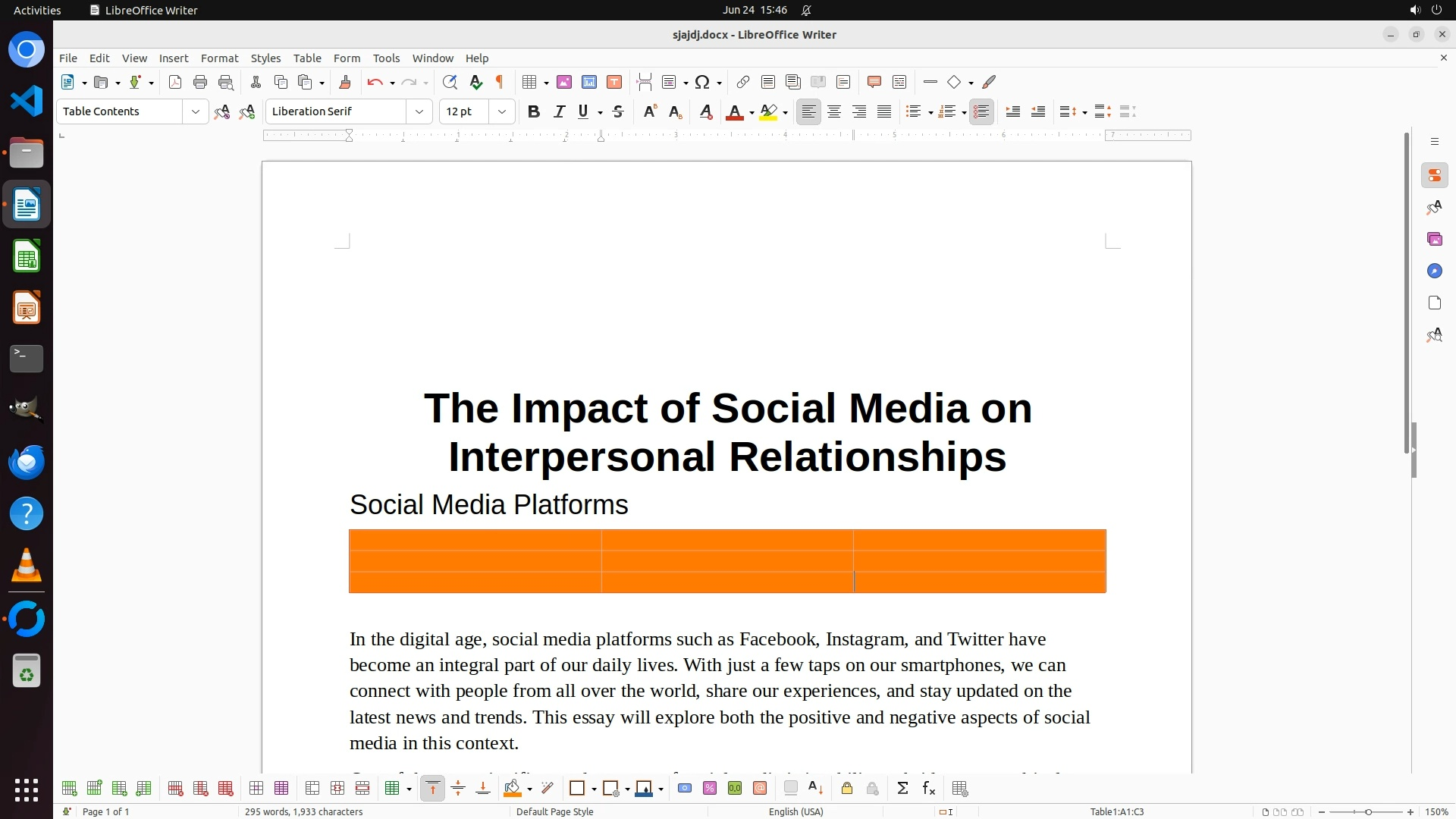Viewport: 1456px width, 819px height.
Task: Click Center Horizontally alignment button
Action: 834,111
